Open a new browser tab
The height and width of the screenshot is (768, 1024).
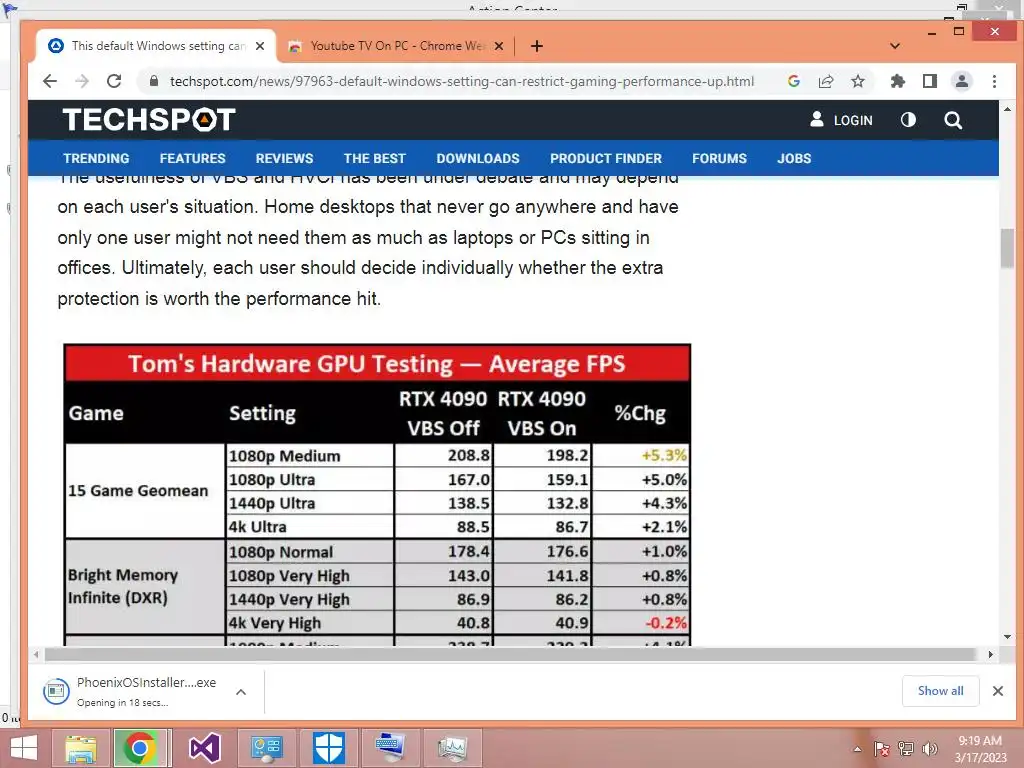tap(537, 46)
